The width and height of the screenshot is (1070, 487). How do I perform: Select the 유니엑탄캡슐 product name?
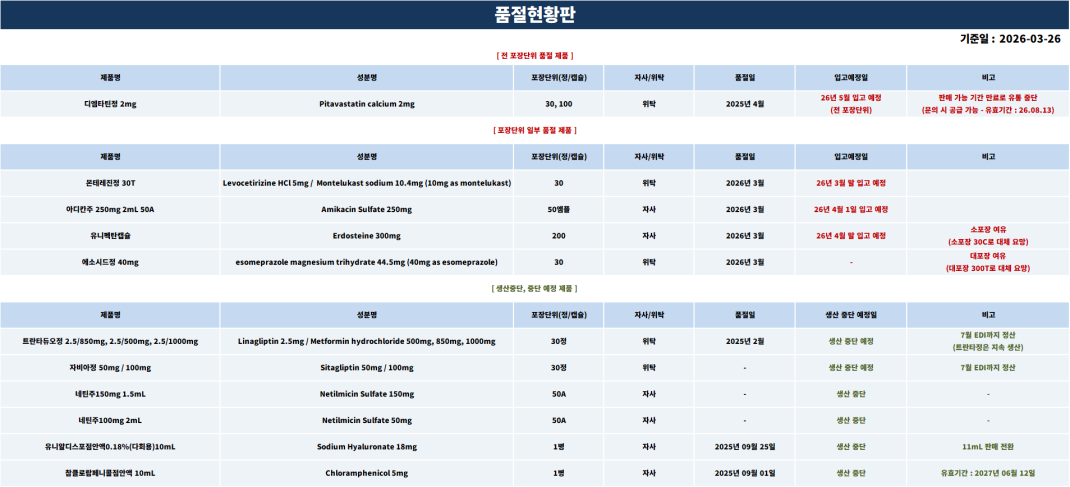tap(110, 236)
